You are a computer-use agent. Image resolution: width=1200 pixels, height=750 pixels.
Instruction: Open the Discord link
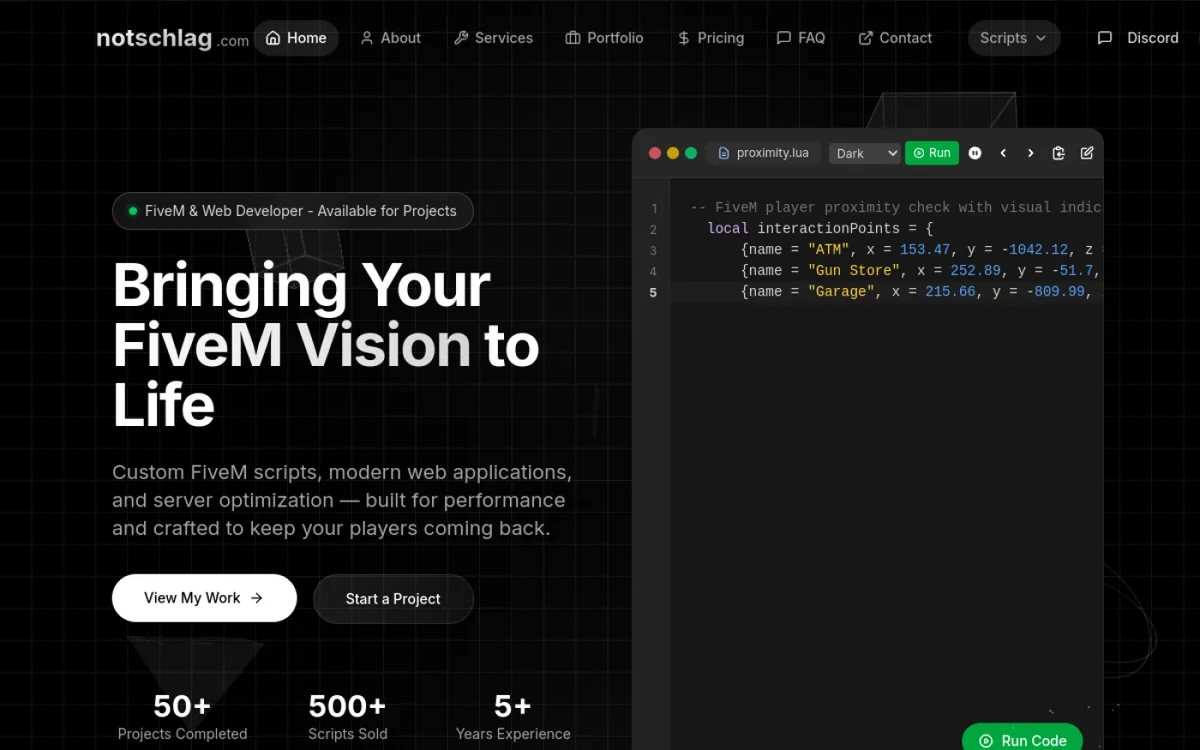tap(1138, 38)
